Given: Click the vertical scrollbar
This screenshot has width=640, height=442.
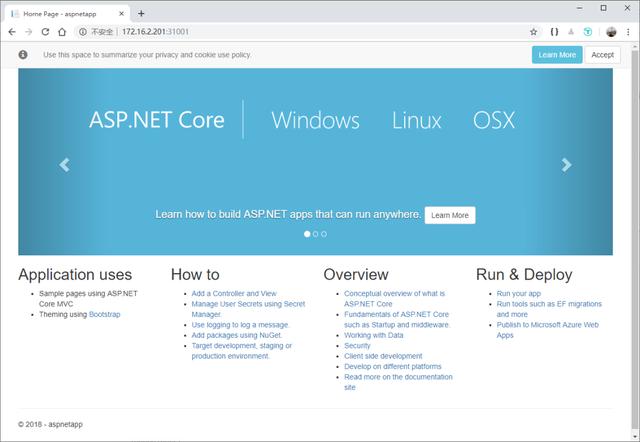Looking at the screenshot, I should (x=635, y=241).
